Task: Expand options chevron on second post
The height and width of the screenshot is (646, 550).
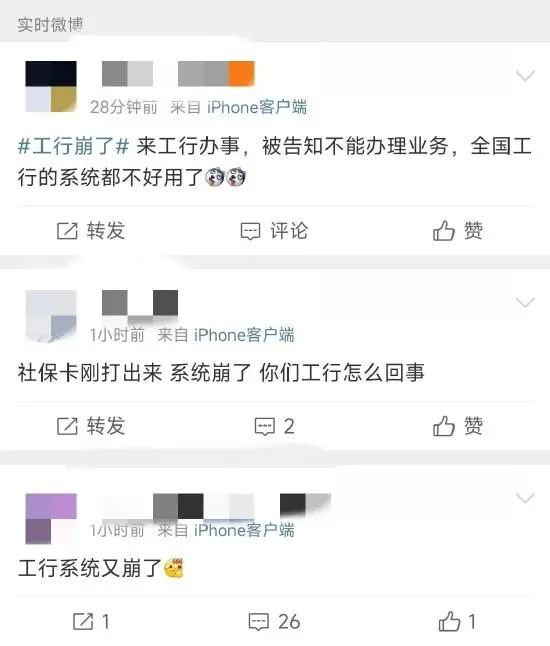Action: [x=525, y=302]
